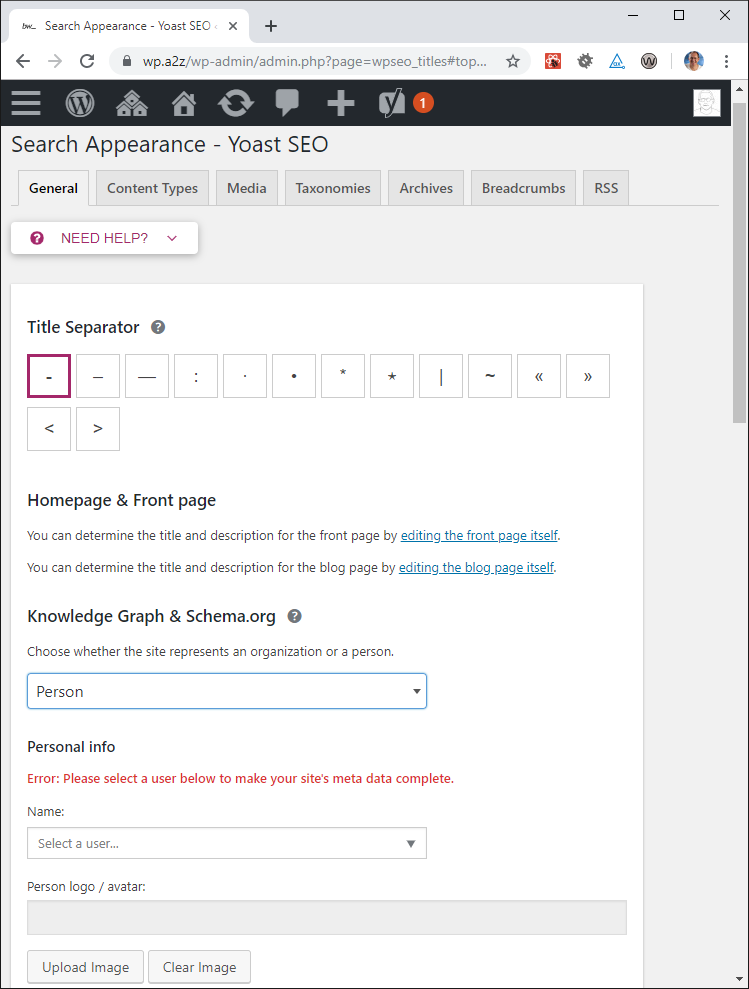Viewport: 749px width, 989px height.
Task: Bookmark this page with the star icon
Action: (513, 61)
